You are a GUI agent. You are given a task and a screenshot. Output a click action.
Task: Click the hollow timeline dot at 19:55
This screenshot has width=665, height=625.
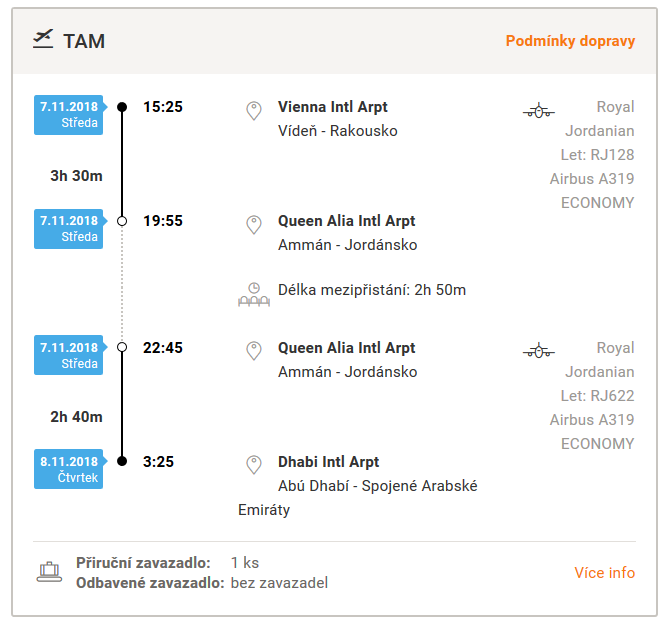[122, 221]
